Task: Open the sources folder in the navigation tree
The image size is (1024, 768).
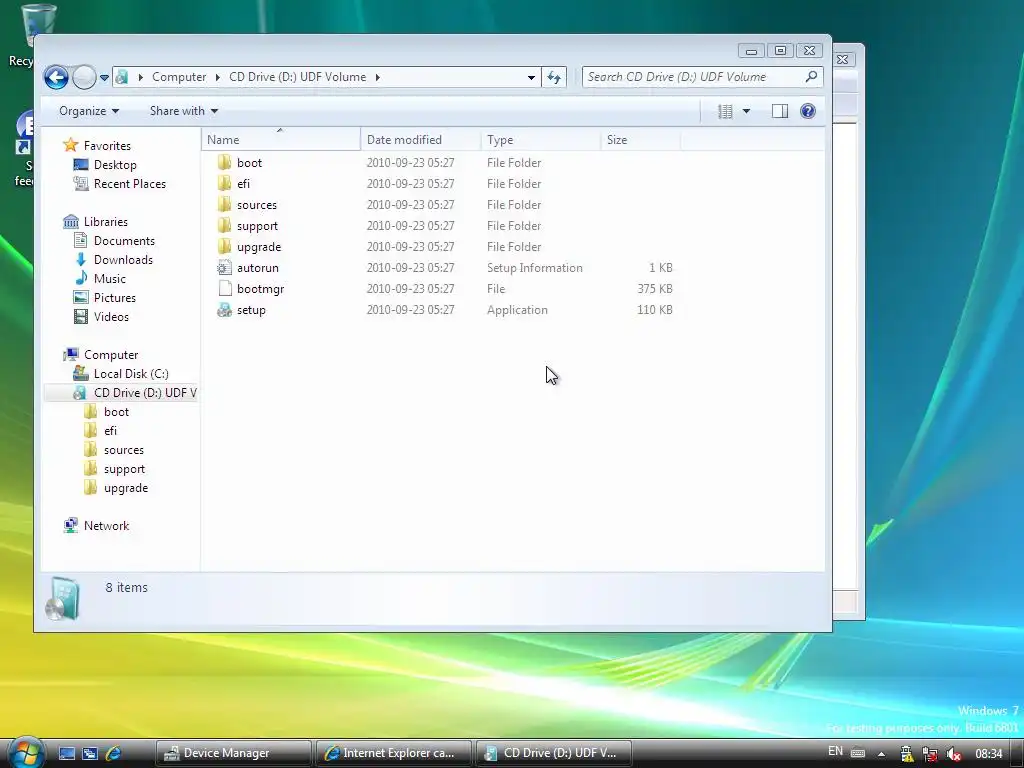Action: pos(123,449)
